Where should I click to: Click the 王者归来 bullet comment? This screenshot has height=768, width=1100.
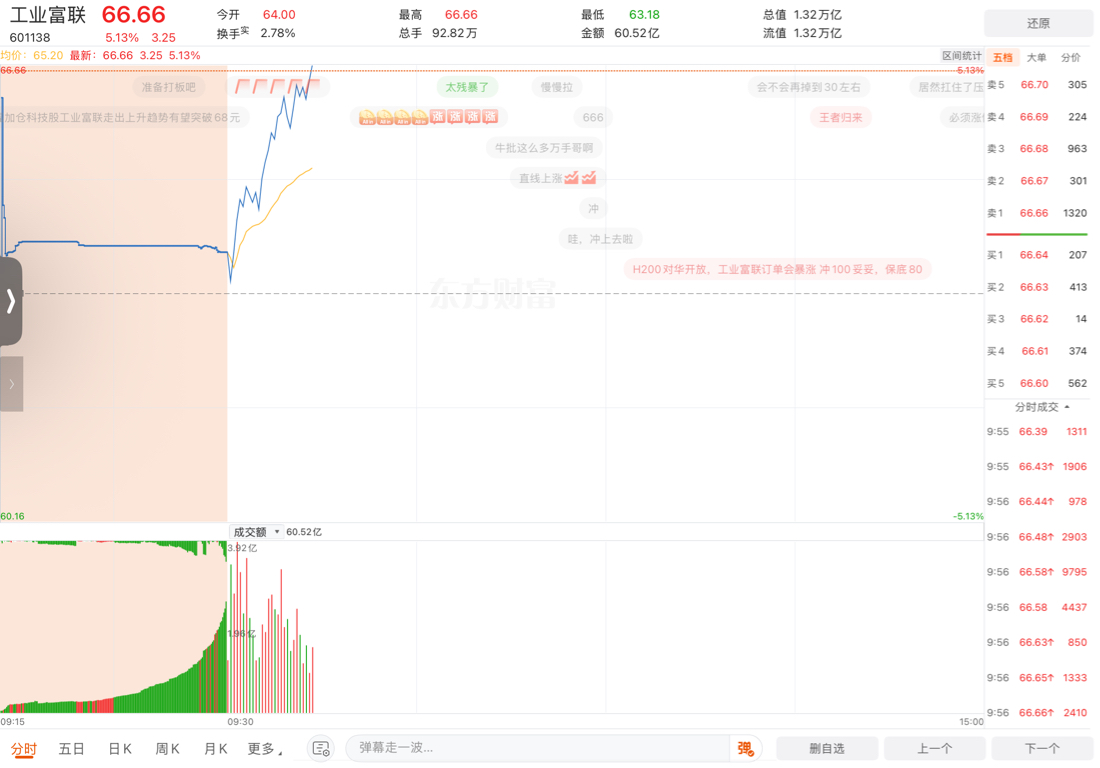pos(840,117)
